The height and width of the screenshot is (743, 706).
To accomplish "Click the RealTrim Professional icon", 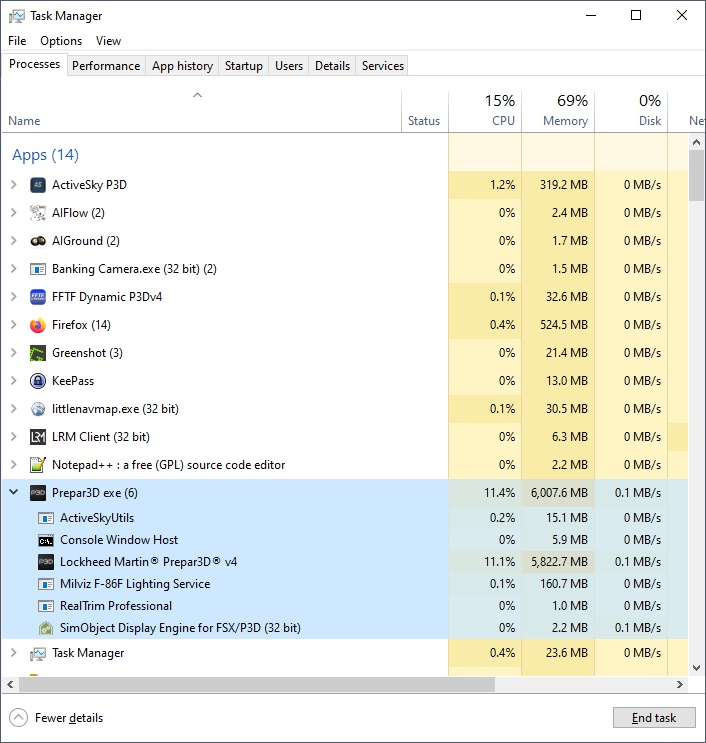I will coord(46,606).
